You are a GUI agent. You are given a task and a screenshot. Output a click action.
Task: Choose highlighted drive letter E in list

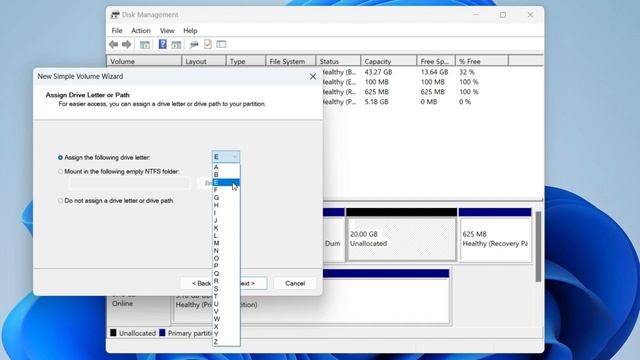click(x=226, y=182)
